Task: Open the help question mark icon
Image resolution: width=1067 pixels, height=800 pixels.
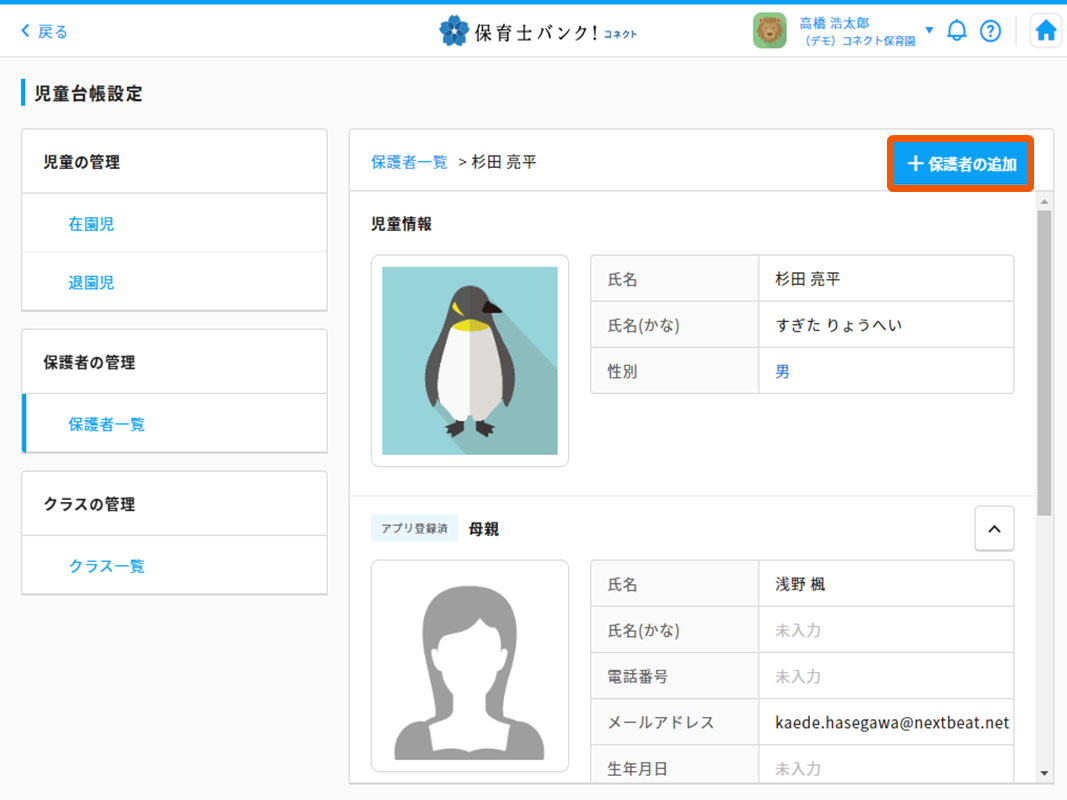Action: pos(990,31)
